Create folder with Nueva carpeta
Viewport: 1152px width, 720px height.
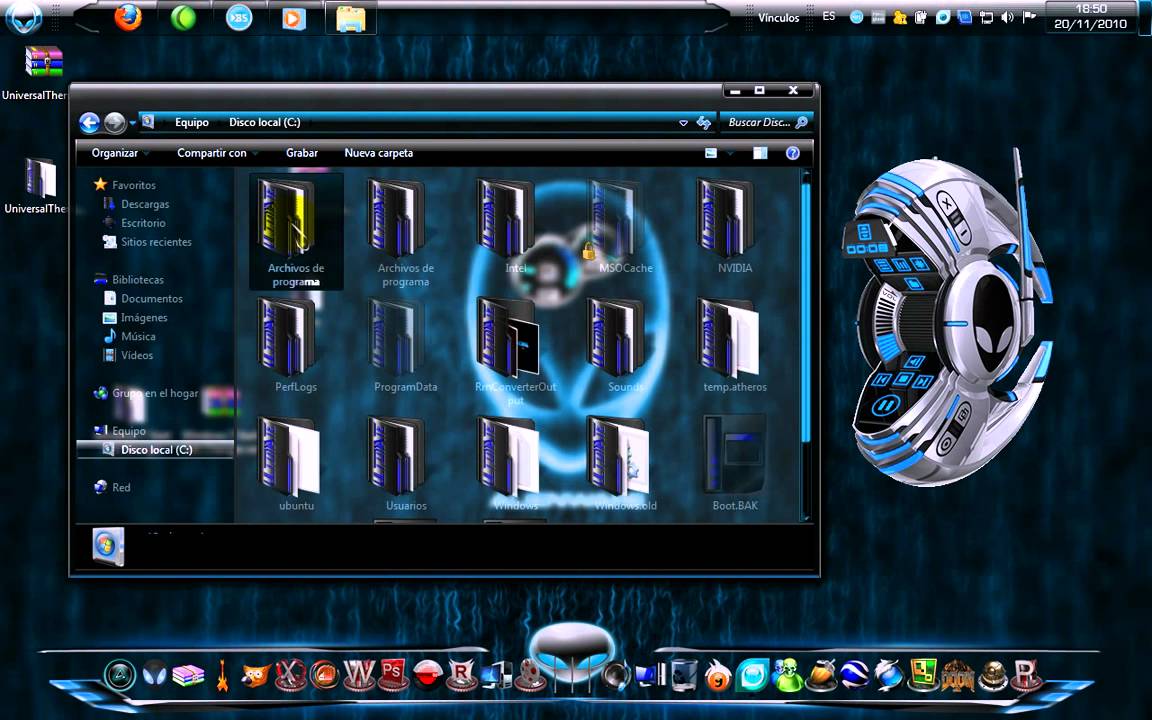pos(378,153)
